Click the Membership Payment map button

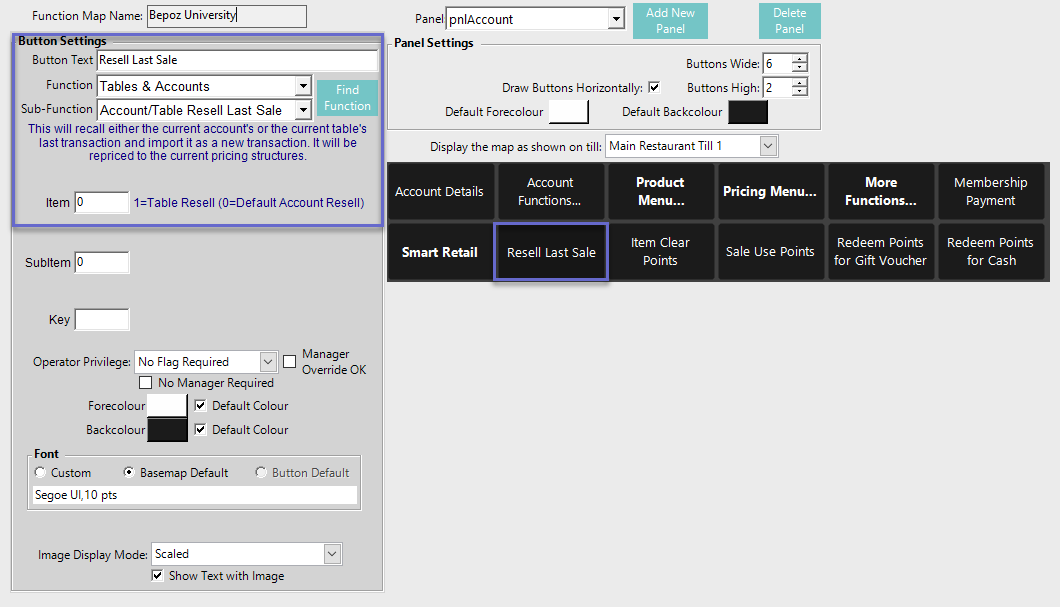pyautogui.click(x=990, y=191)
